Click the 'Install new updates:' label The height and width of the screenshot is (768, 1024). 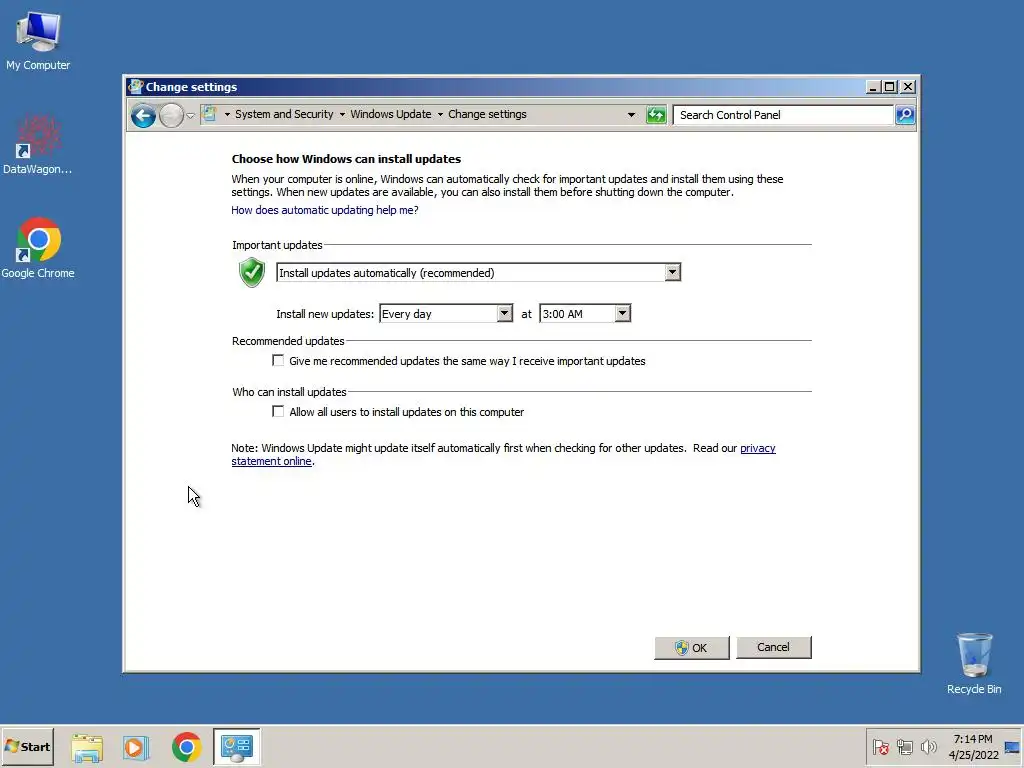click(325, 314)
